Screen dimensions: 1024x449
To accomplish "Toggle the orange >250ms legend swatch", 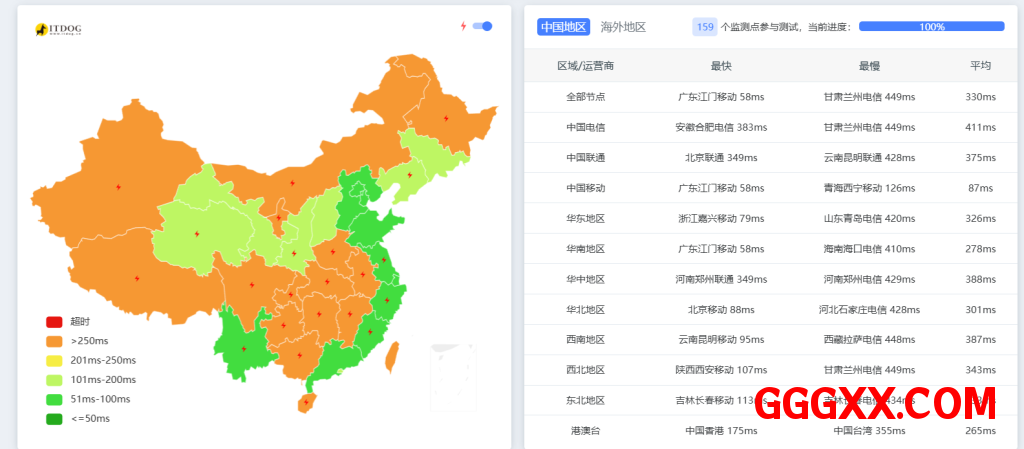I will point(54,341).
